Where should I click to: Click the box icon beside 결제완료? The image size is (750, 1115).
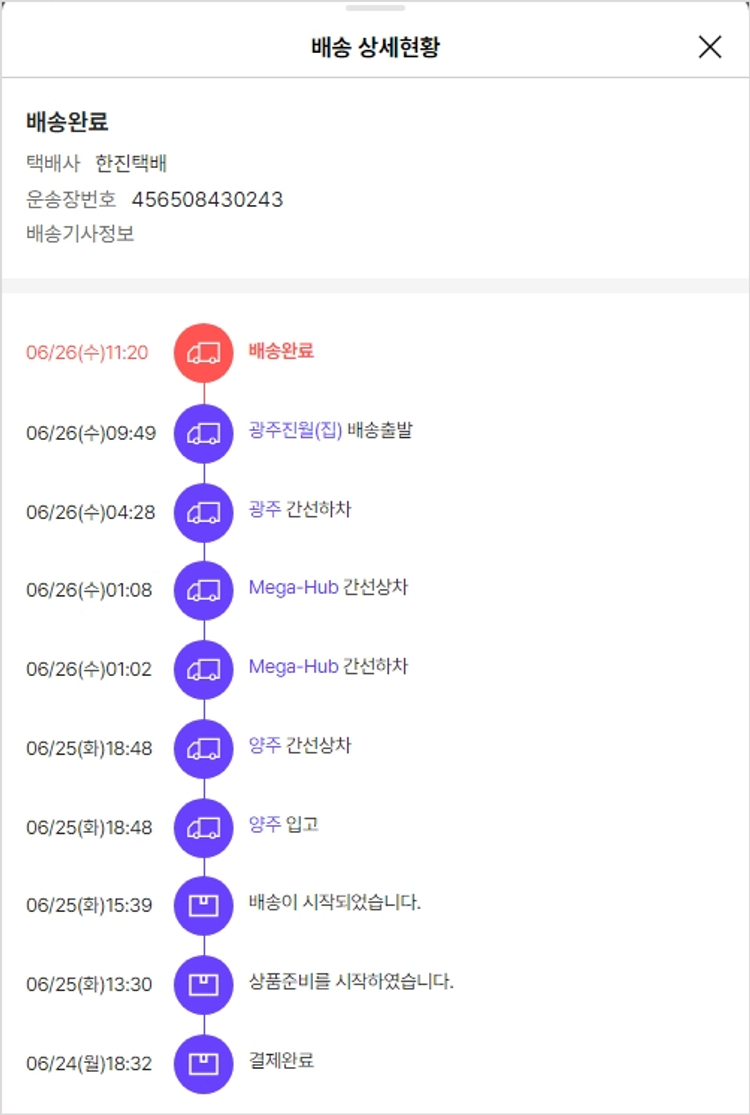[204, 1063]
